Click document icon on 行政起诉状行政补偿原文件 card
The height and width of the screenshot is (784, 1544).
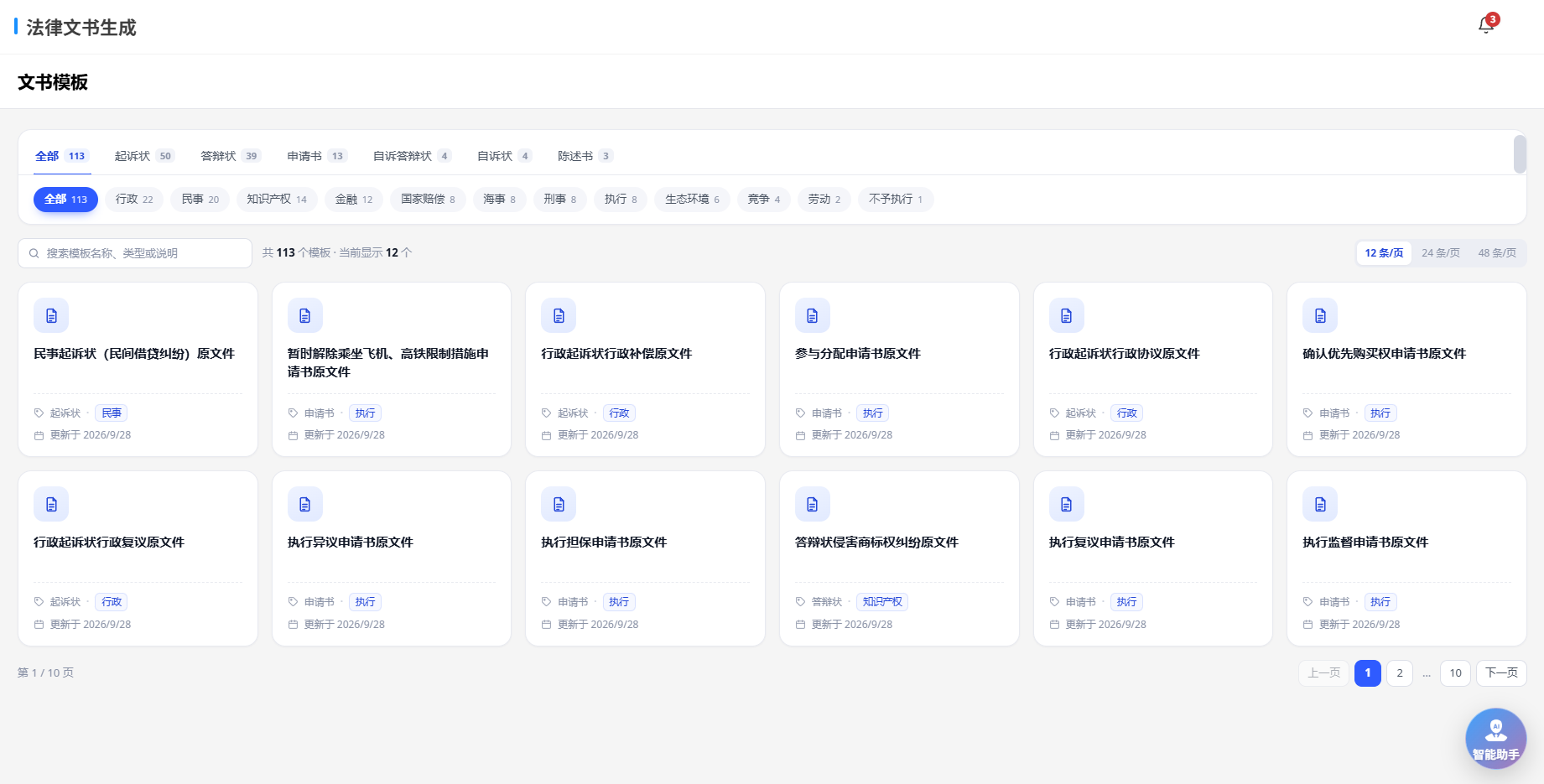(x=559, y=316)
